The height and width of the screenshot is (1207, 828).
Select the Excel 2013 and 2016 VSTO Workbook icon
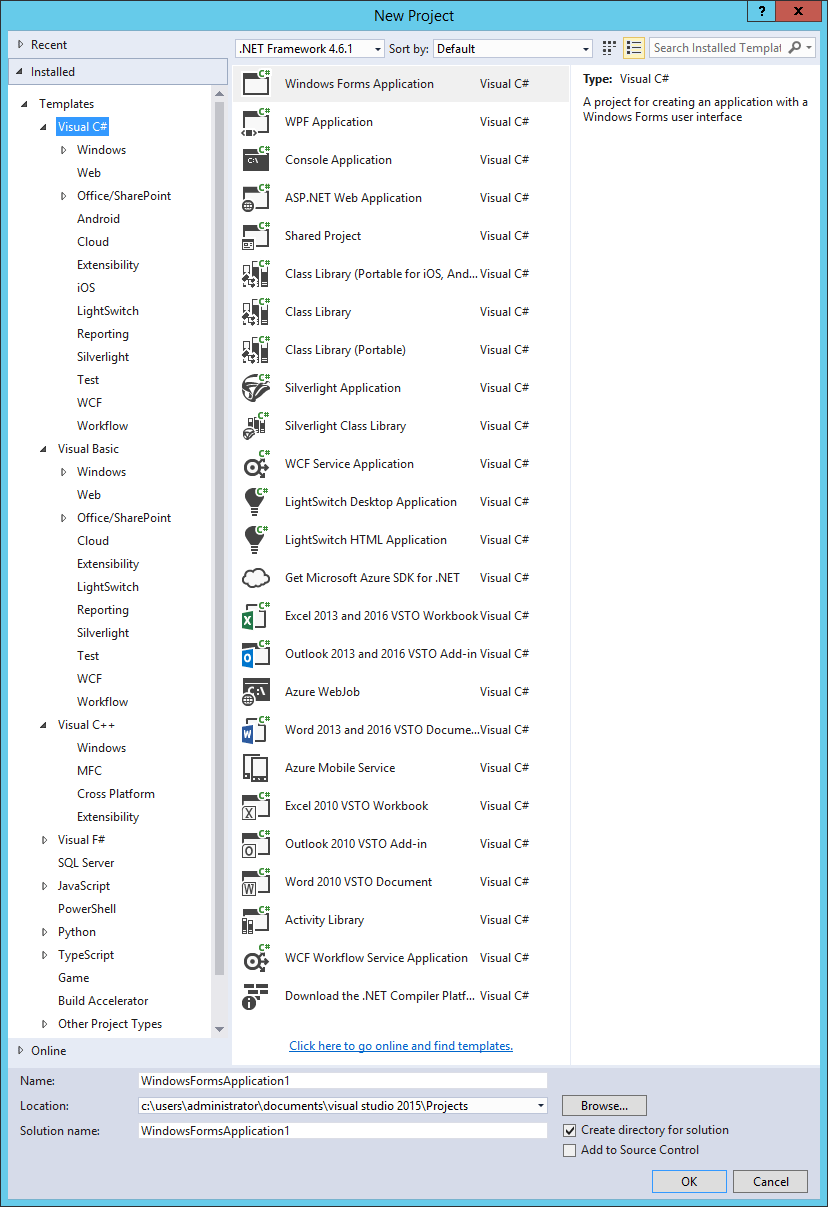pyautogui.click(x=256, y=616)
